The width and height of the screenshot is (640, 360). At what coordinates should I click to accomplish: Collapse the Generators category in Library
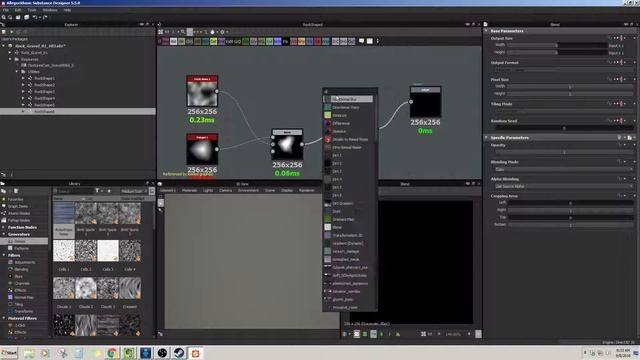[x=4, y=234]
